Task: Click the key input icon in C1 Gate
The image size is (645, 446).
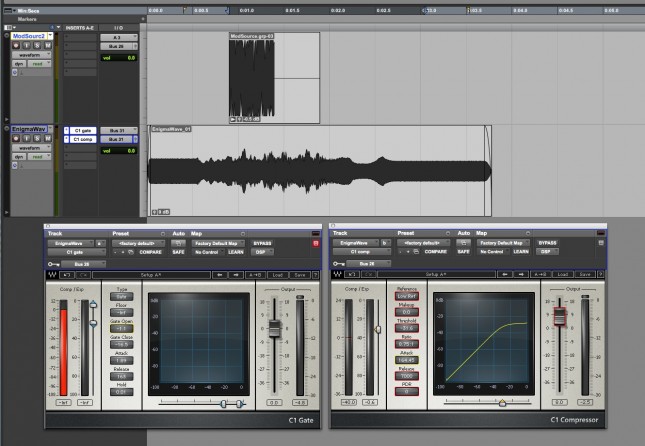Action: point(52,264)
